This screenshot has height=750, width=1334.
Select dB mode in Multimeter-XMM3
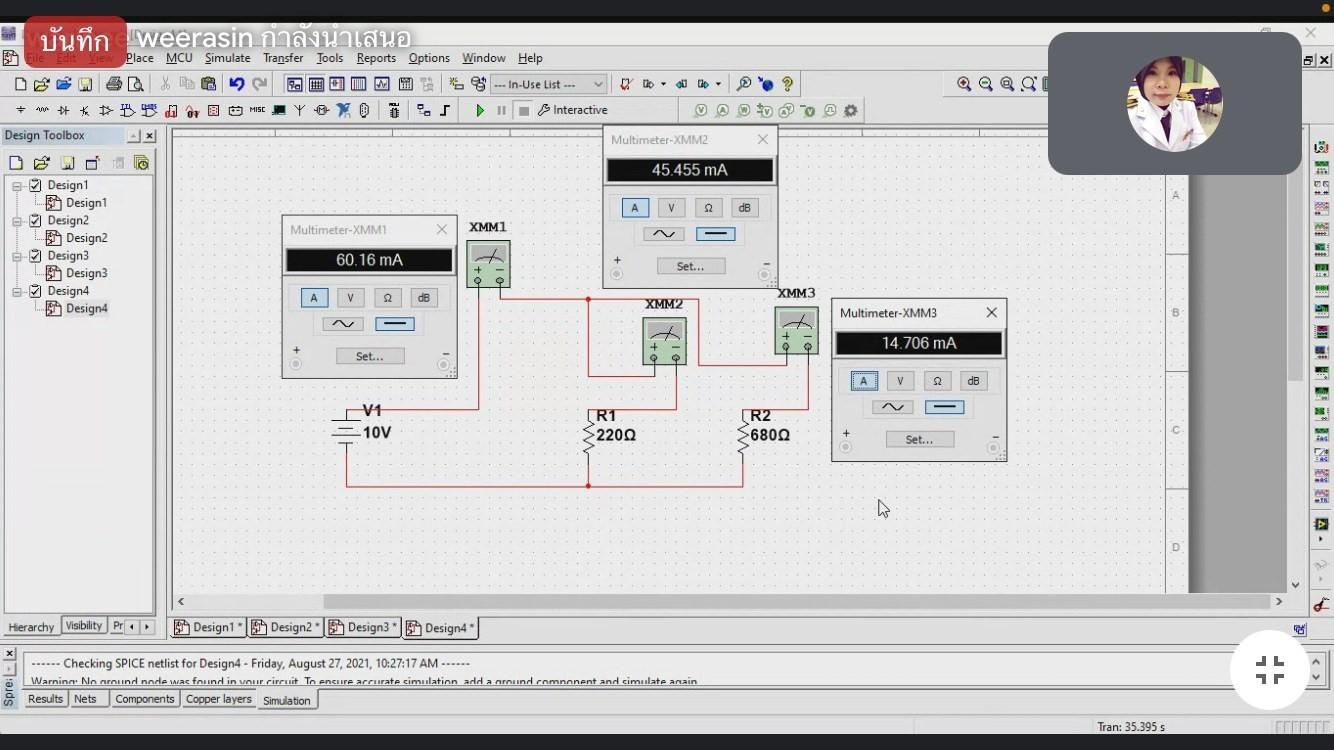coord(973,381)
